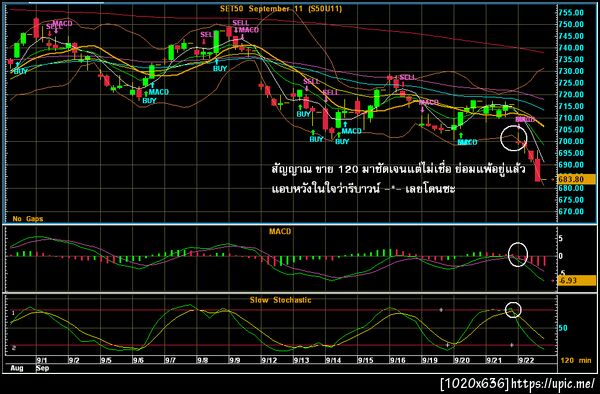Click the MACD panel title

click(x=280, y=231)
